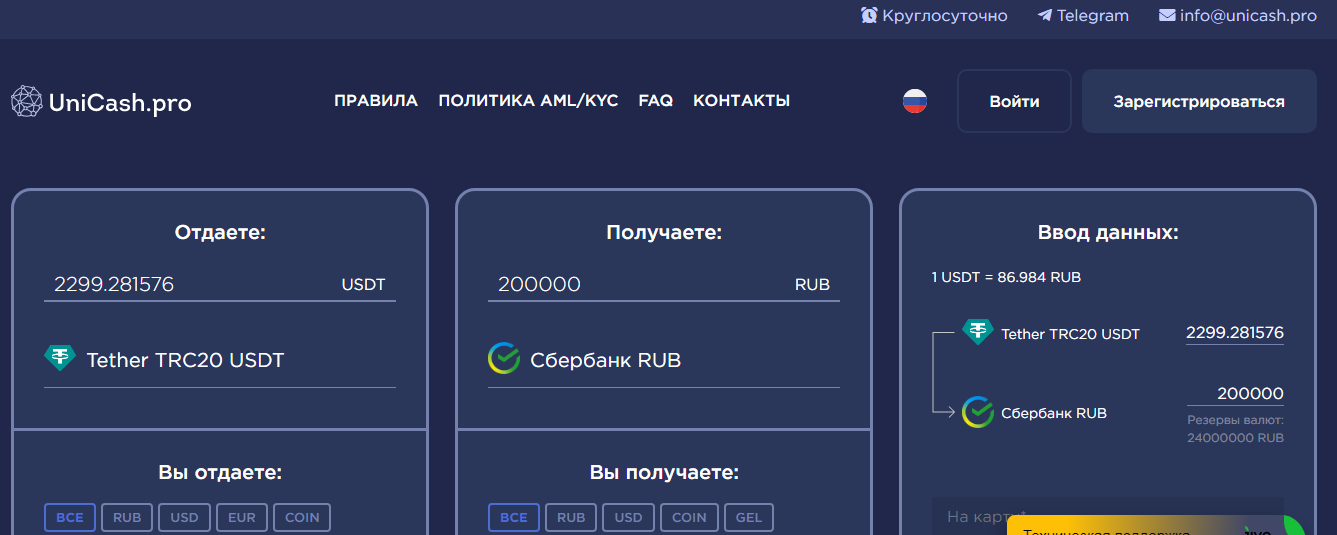The image size is (1337, 535).
Task: Select RUB filter under Вы получаете
Action: click(x=571, y=517)
